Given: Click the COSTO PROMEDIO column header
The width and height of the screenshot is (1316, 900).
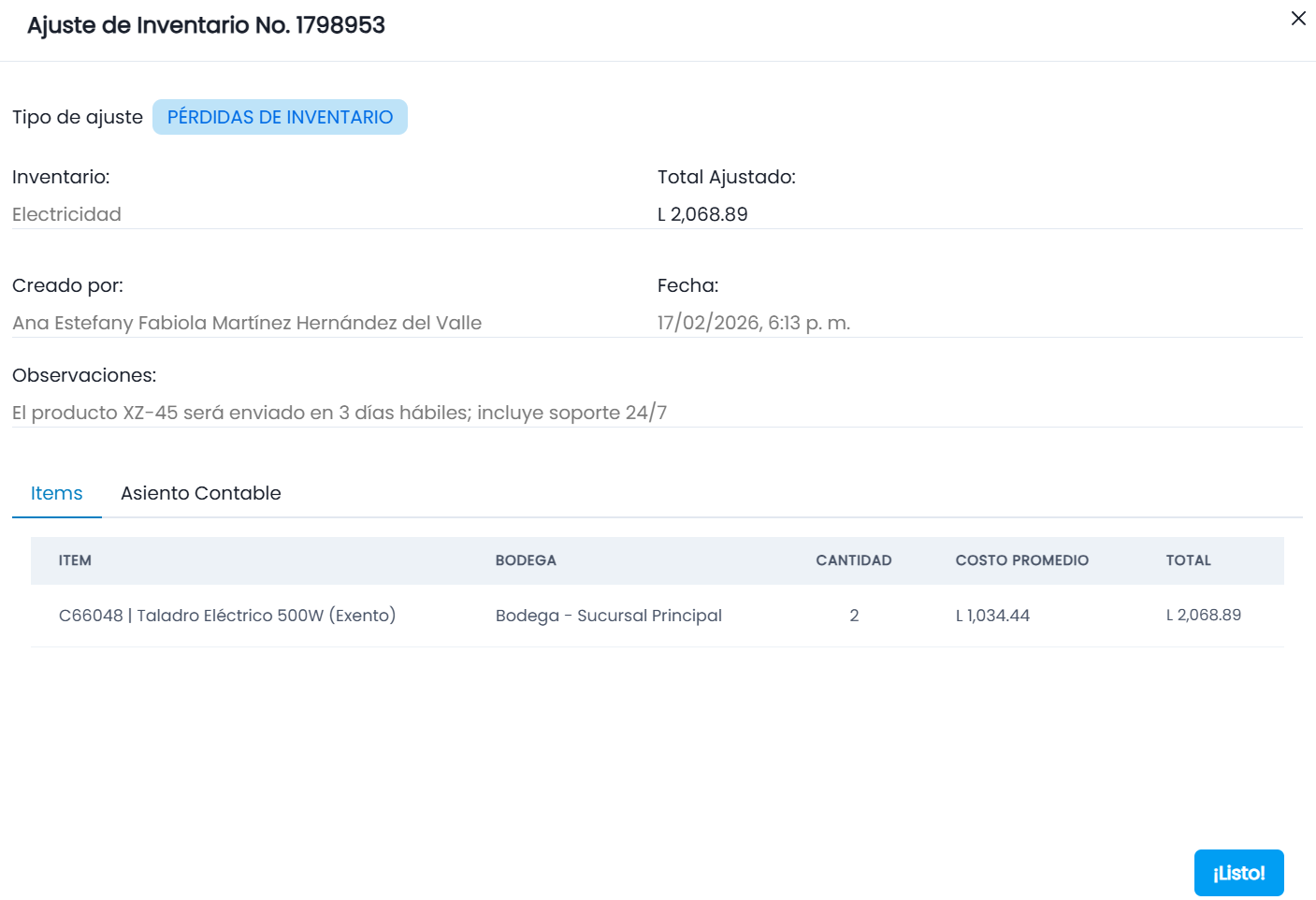Looking at the screenshot, I should point(1022,560).
